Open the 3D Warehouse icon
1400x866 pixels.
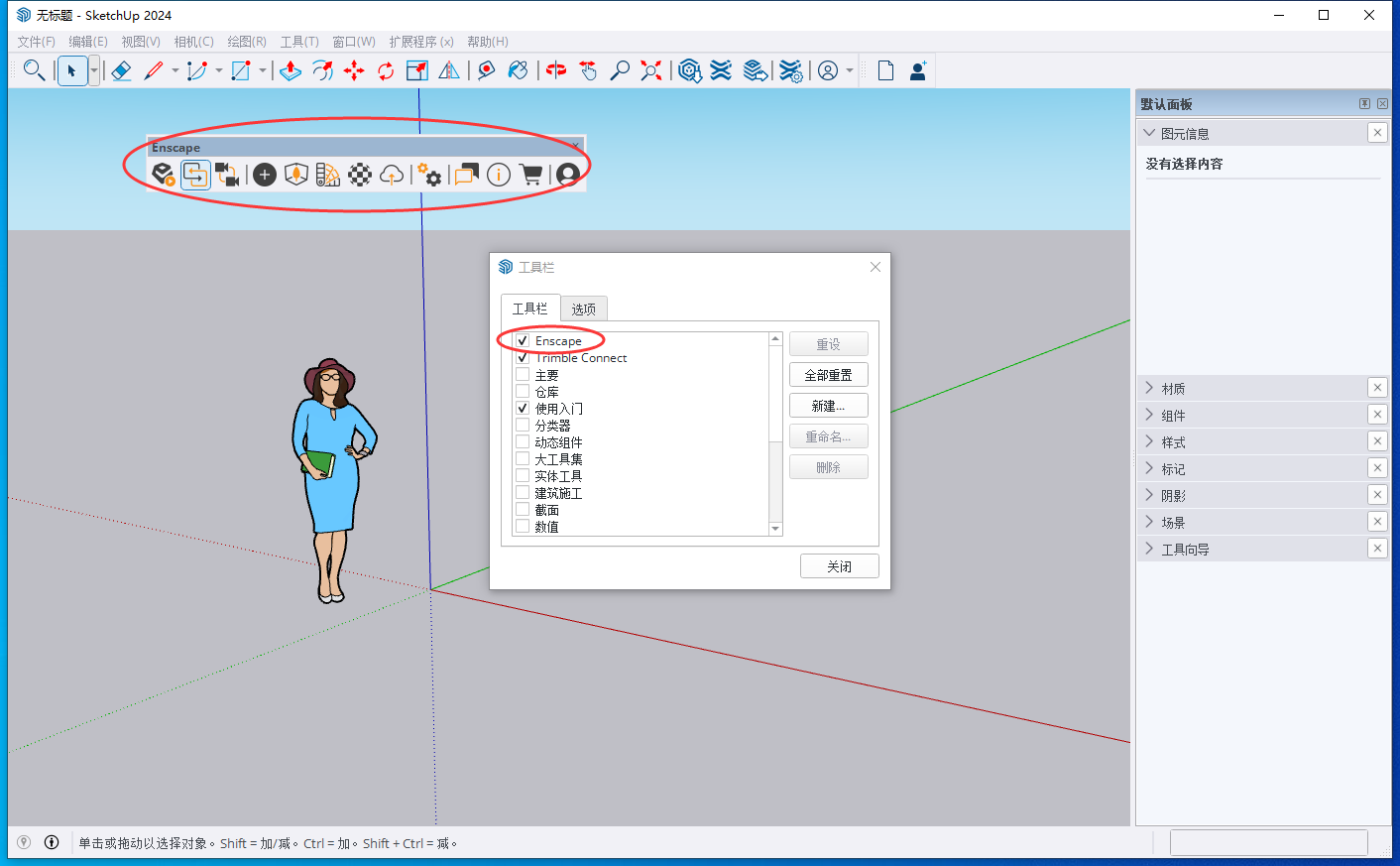click(x=690, y=70)
